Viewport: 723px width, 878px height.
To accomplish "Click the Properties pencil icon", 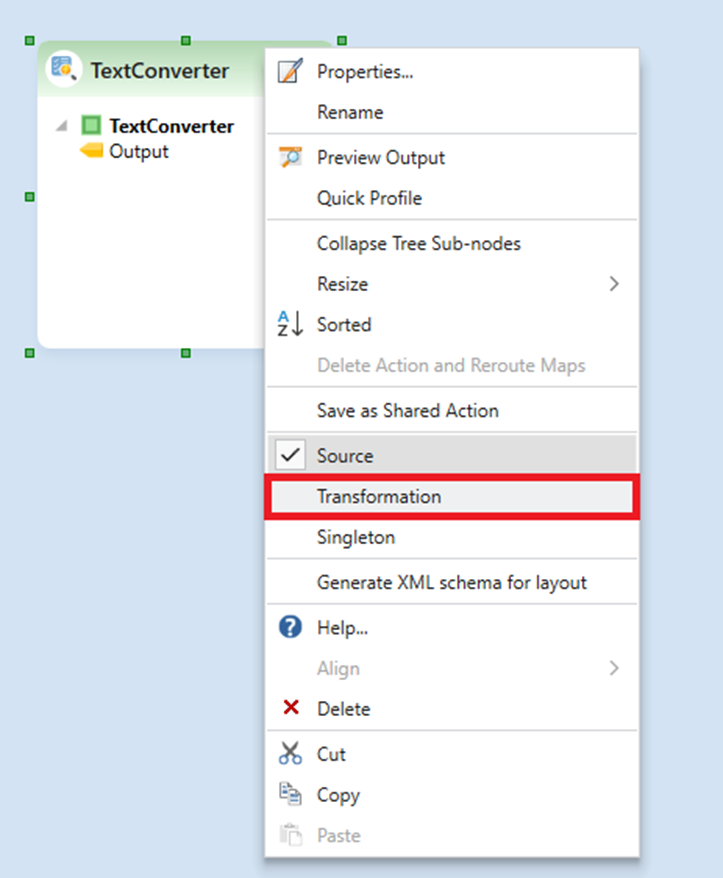I will coord(290,72).
